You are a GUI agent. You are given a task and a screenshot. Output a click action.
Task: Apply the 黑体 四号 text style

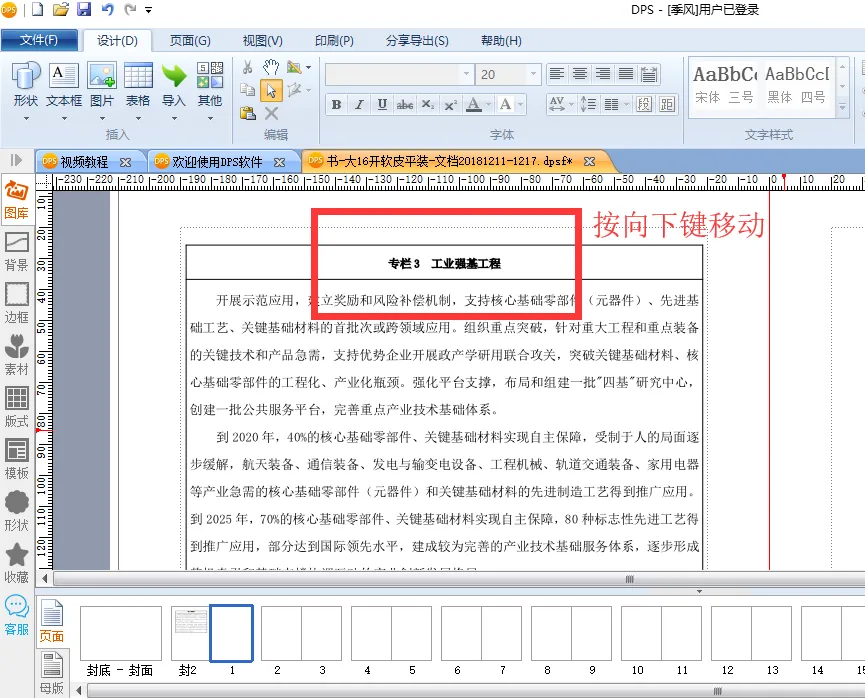click(x=797, y=85)
